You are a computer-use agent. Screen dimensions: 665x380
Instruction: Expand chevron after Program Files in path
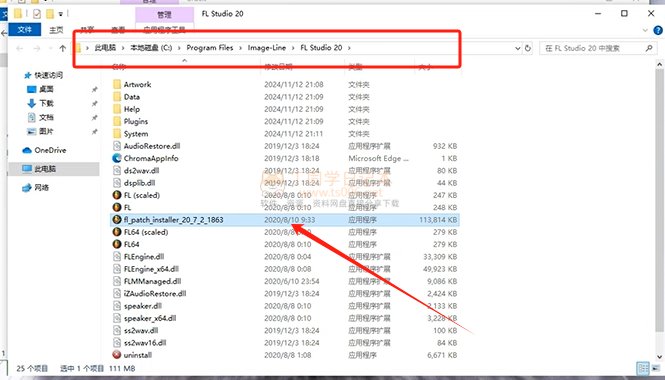click(240, 48)
